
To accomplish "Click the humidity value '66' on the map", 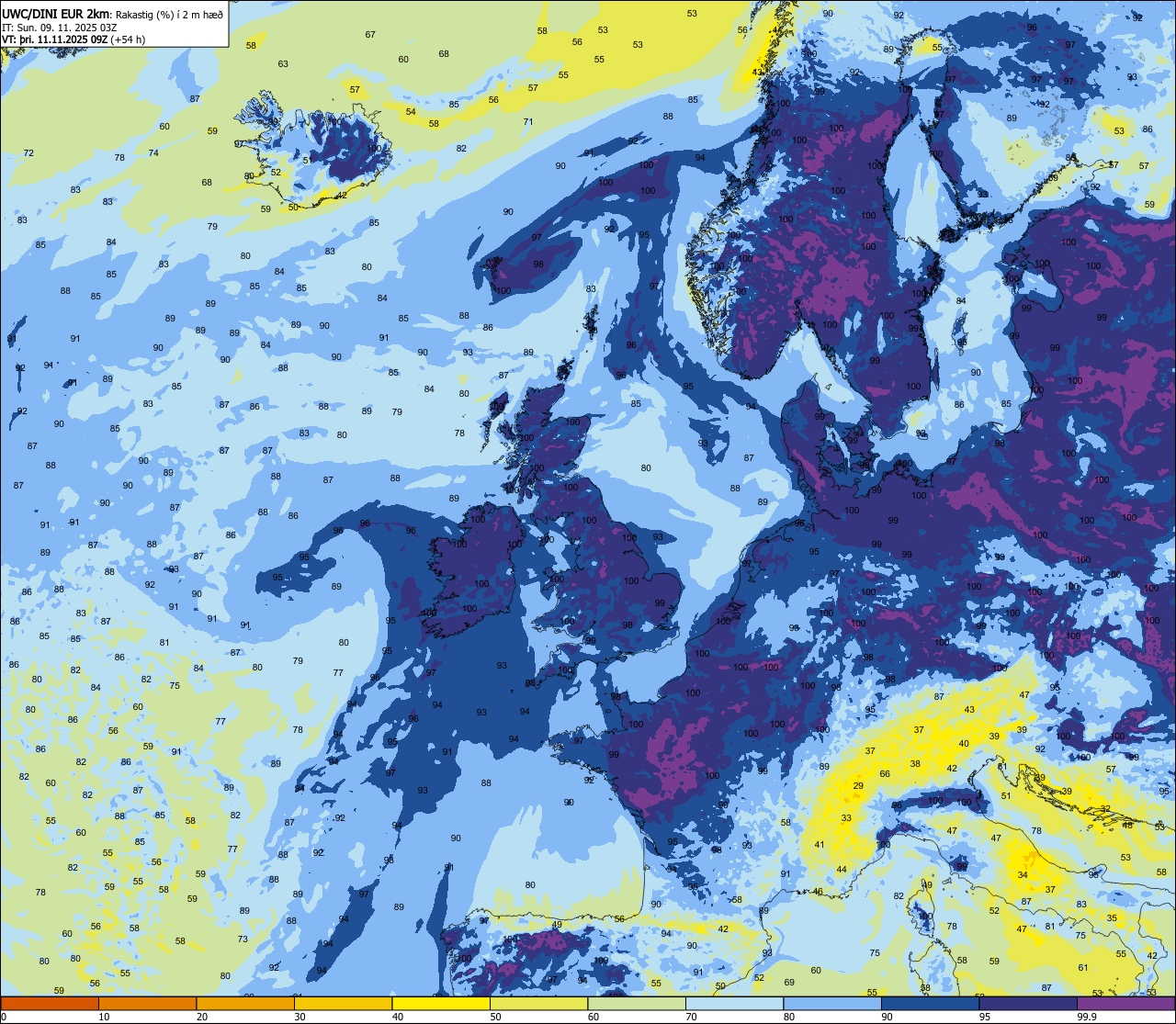I will (x=885, y=773).
